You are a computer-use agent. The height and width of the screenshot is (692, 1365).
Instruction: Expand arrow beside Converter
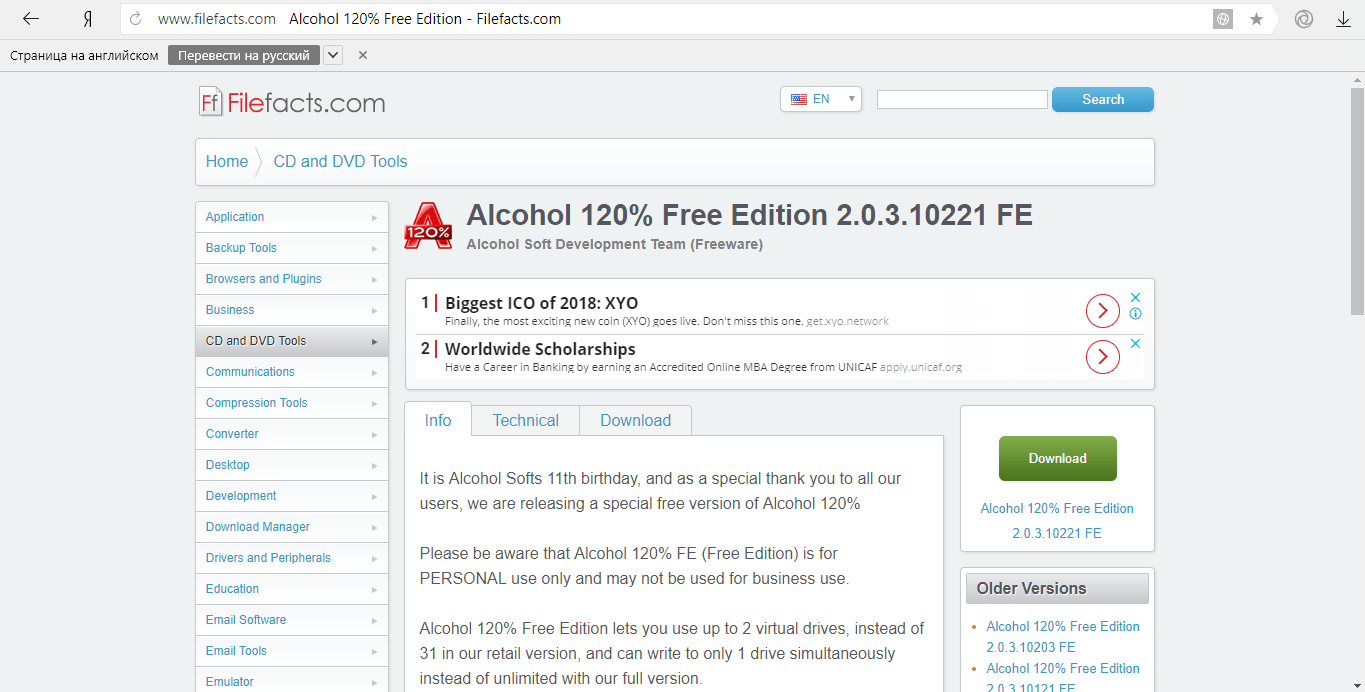pyautogui.click(x=375, y=435)
